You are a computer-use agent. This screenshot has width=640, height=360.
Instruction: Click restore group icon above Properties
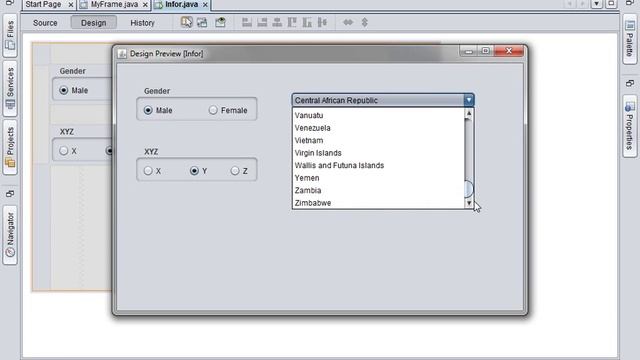[x=630, y=83]
